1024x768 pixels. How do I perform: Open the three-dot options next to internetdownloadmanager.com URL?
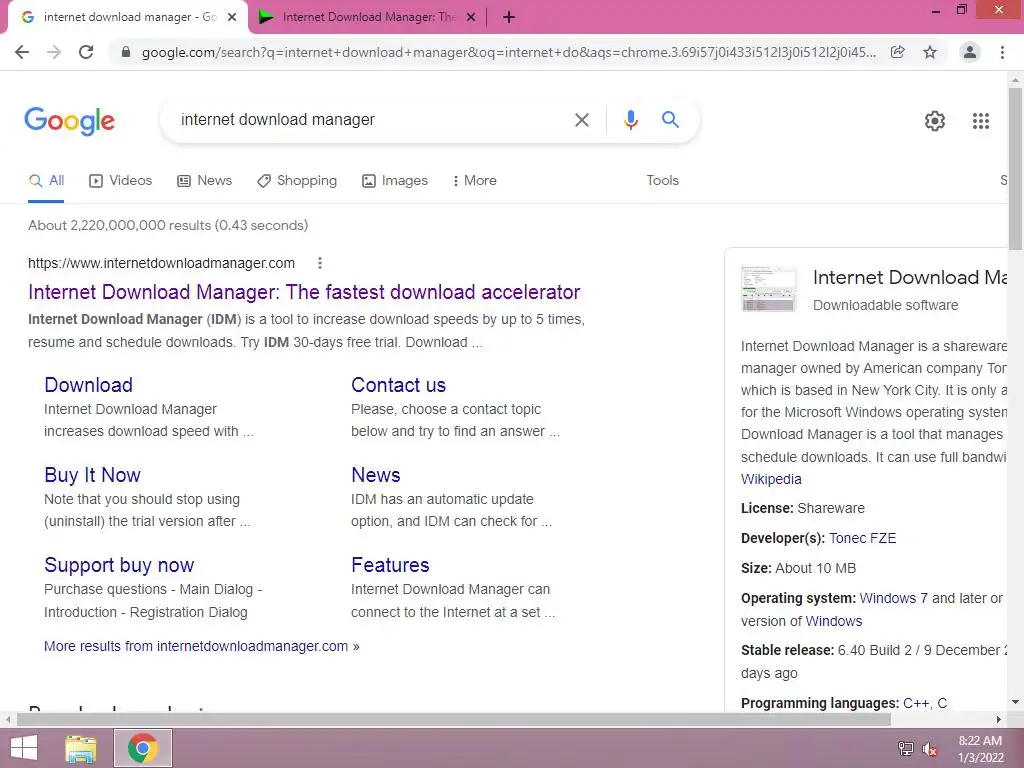tap(319, 263)
